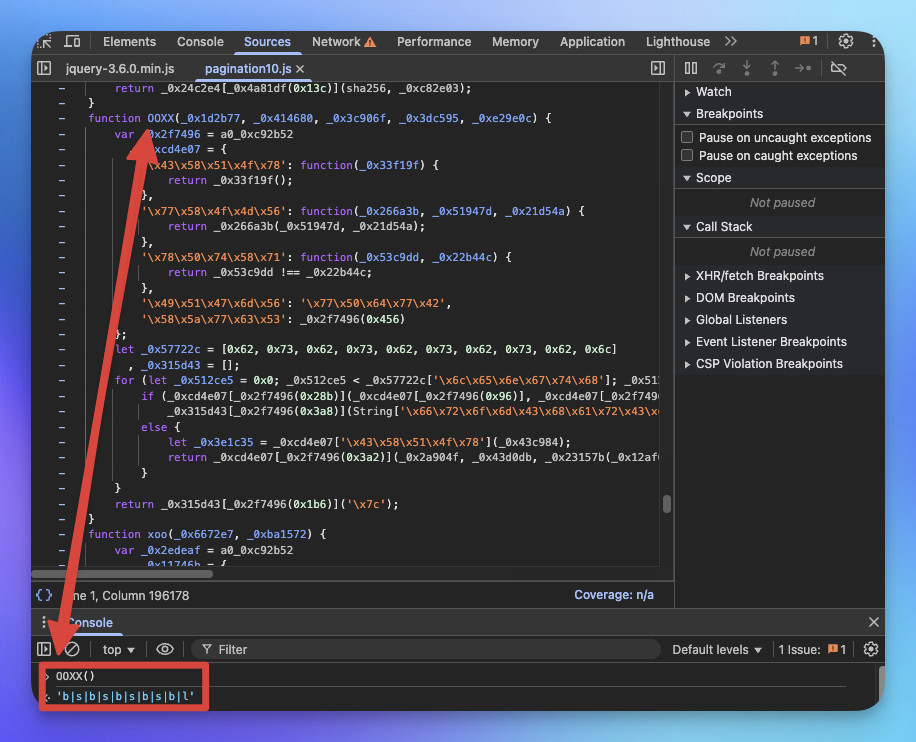
Task: Open DevTools settings gear
Action: [845, 41]
